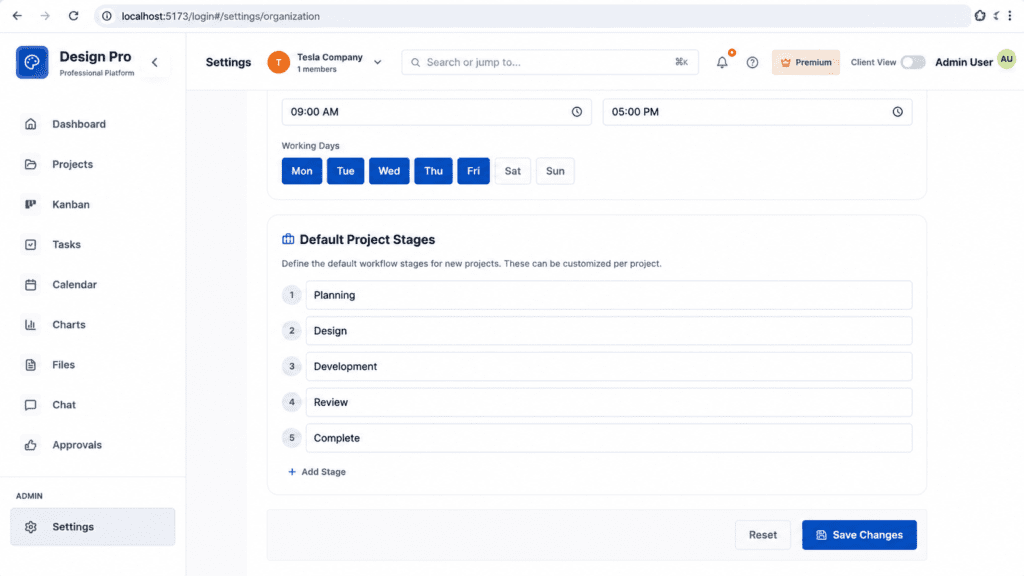Click Save Changes button

859,535
